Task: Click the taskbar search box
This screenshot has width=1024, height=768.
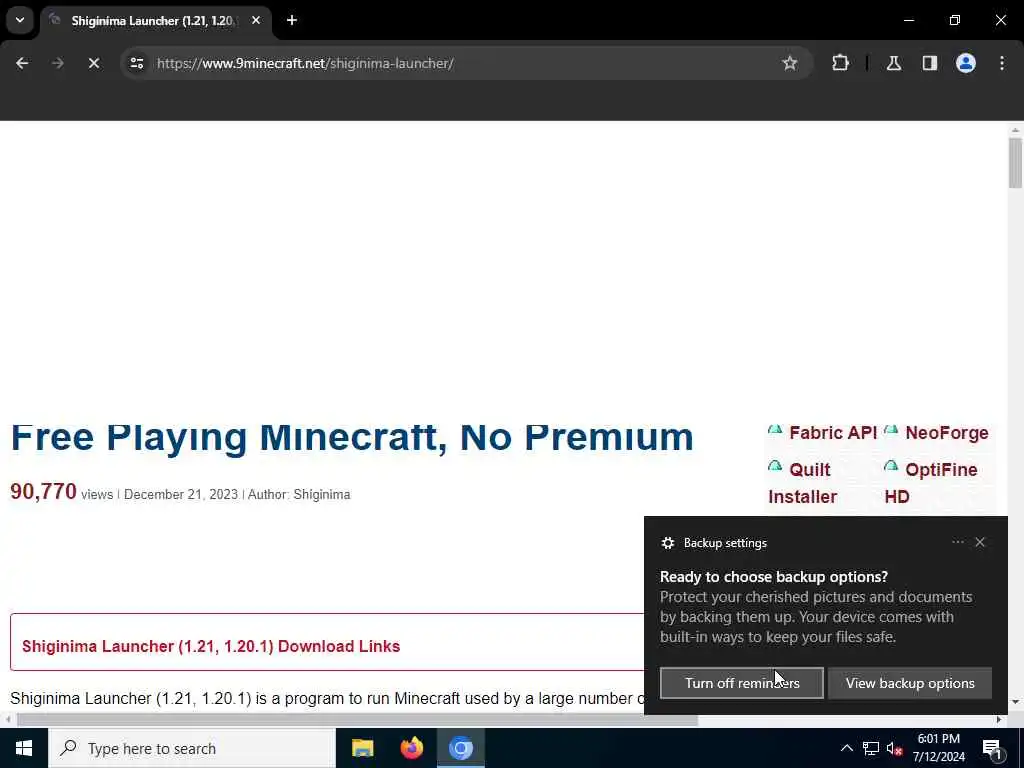Action: 191,748
